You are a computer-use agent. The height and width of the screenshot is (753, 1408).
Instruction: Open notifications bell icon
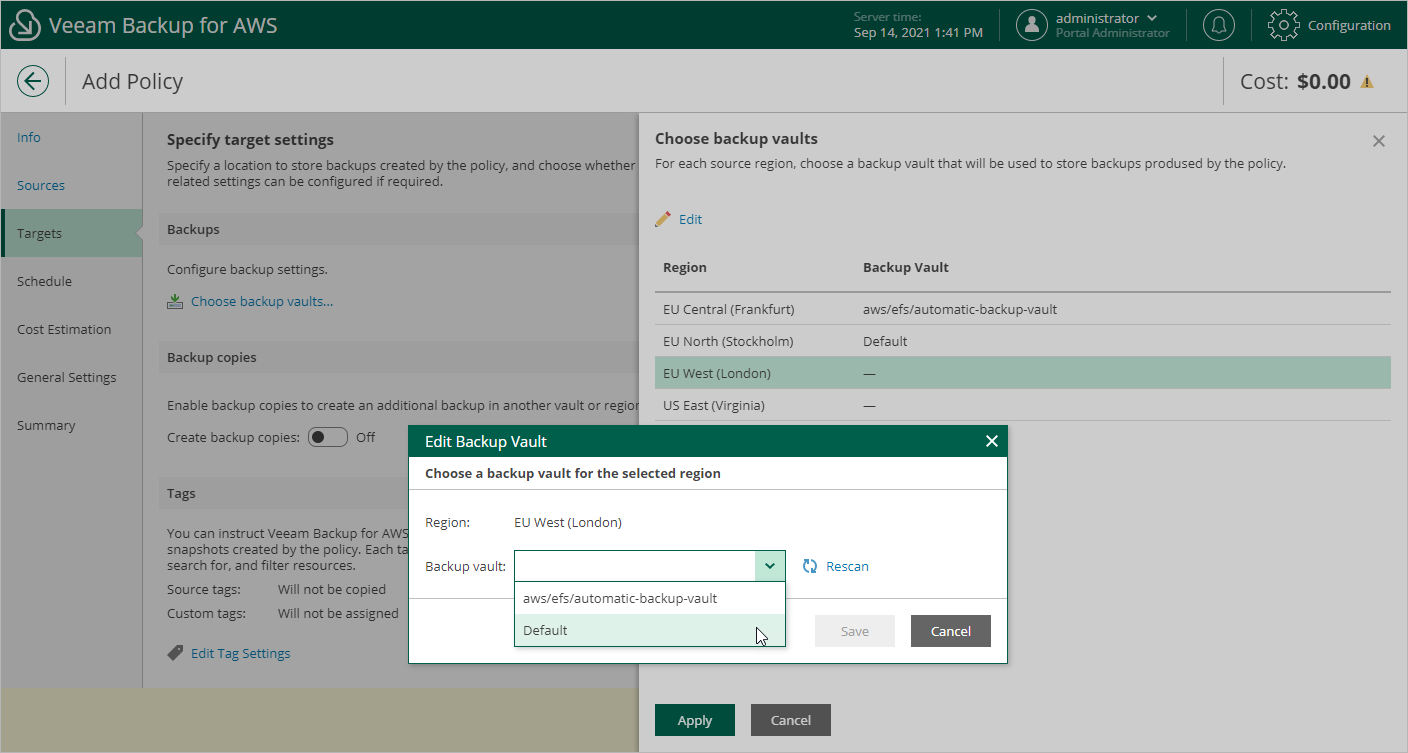(1218, 25)
